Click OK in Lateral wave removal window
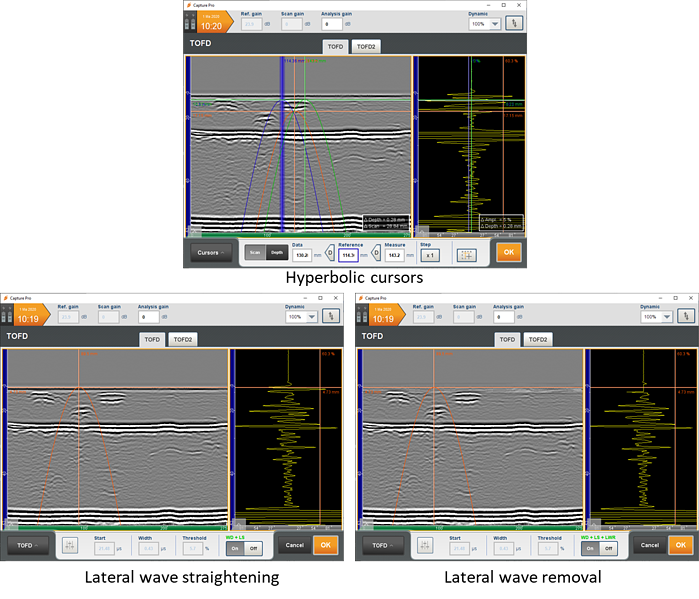Image resolution: width=699 pixels, height=599 pixels. (680, 545)
